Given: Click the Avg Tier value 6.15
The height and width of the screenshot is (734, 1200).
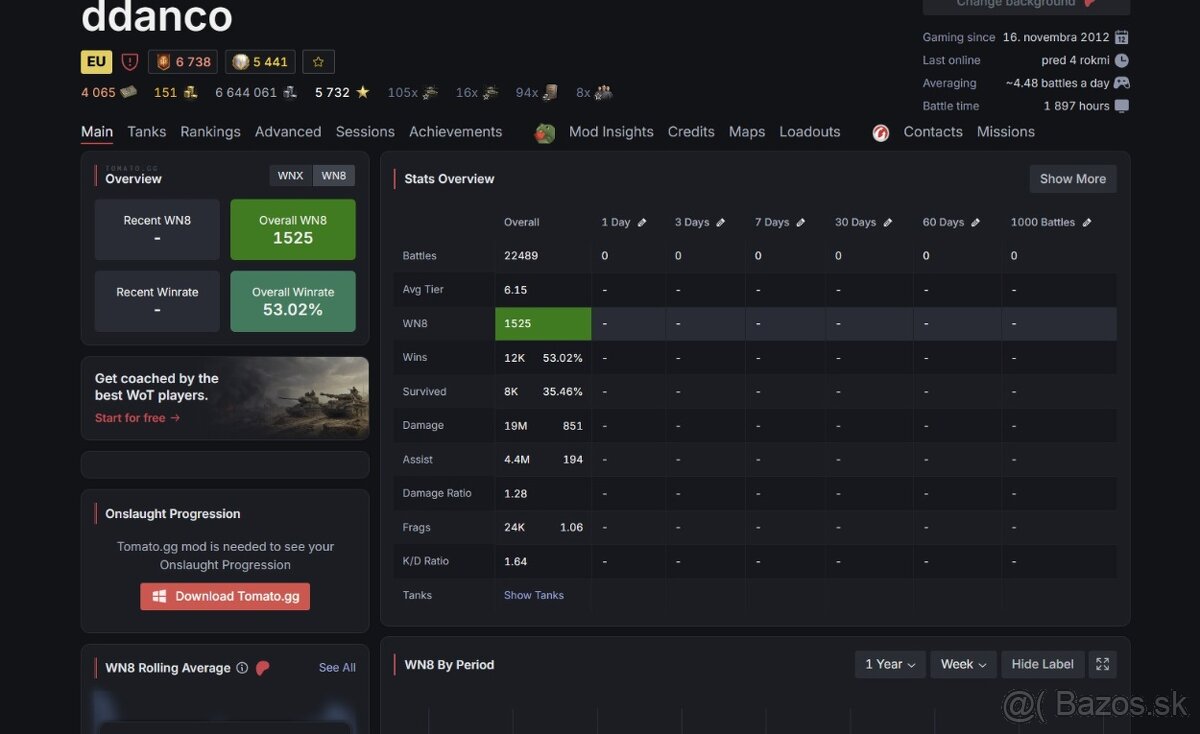Looking at the screenshot, I should coord(515,290).
